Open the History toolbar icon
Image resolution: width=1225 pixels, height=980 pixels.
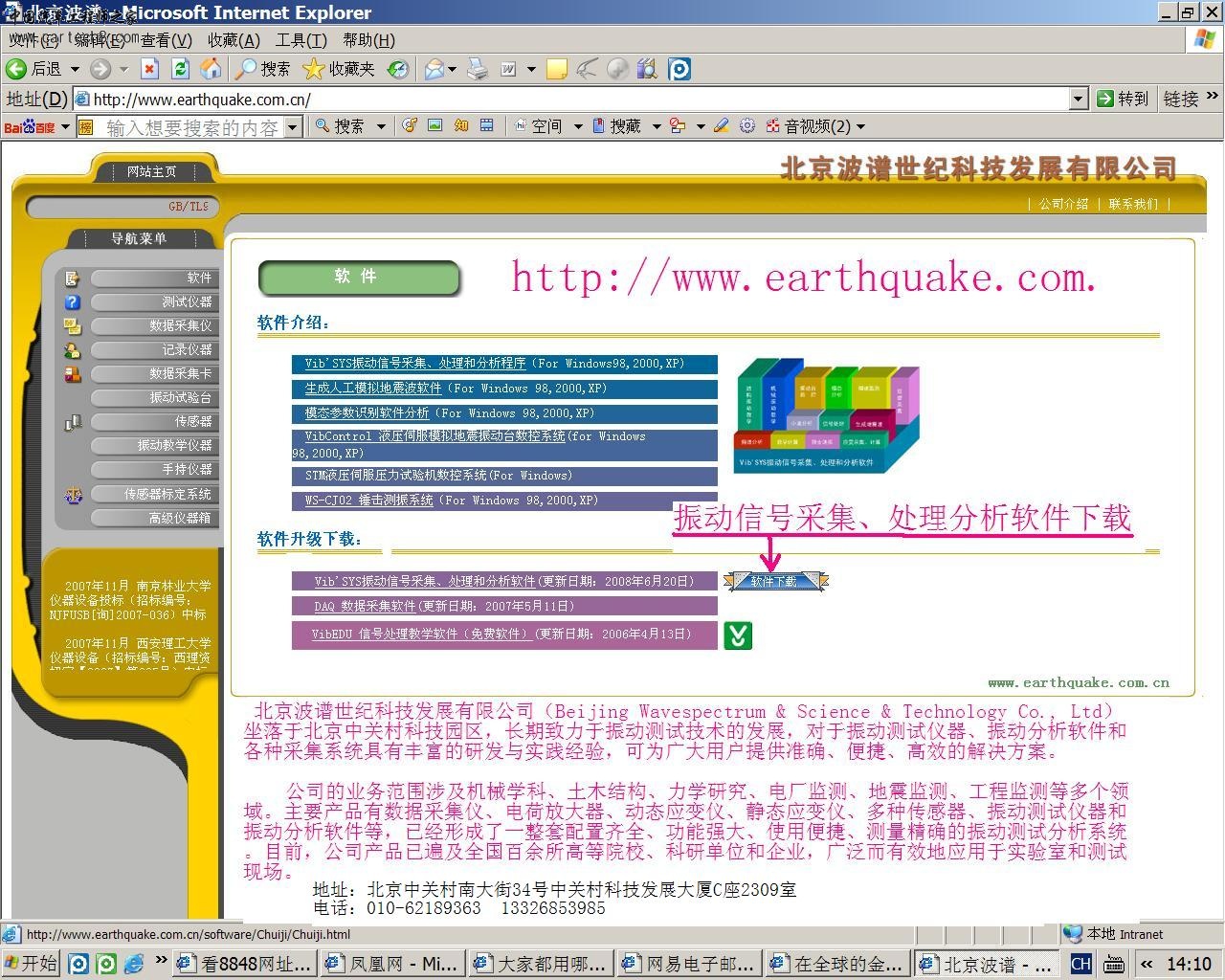tap(398, 69)
